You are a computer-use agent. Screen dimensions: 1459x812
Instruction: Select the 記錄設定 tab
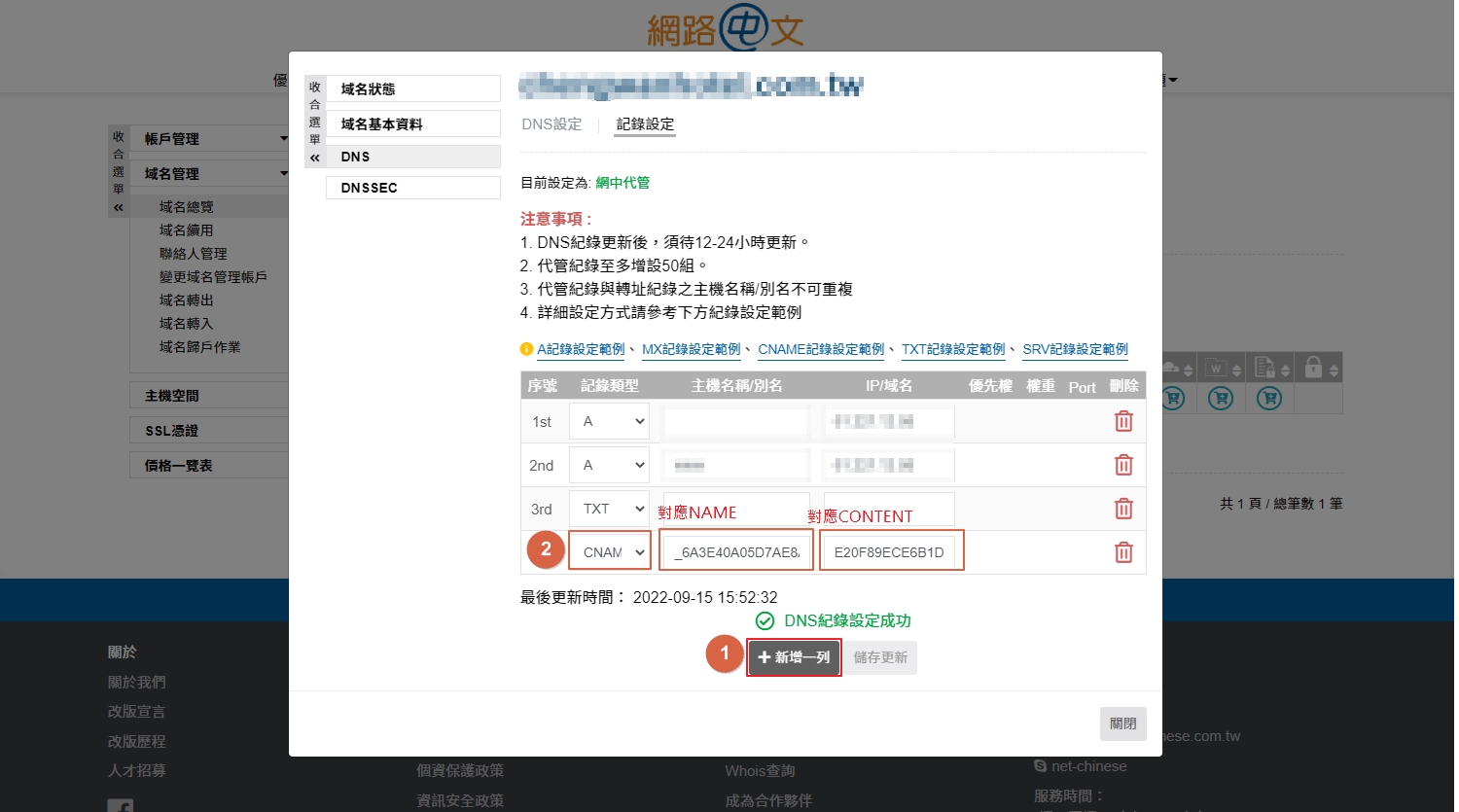pyautogui.click(x=645, y=124)
